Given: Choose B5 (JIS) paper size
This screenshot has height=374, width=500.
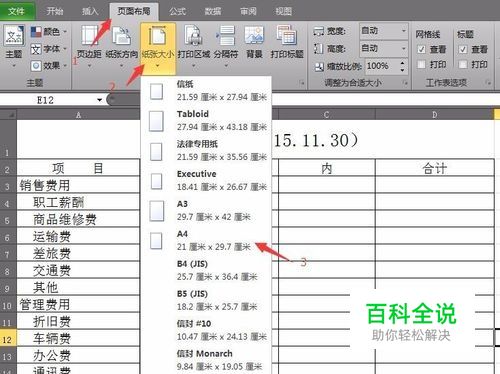Looking at the screenshot, I should [207, 301].
